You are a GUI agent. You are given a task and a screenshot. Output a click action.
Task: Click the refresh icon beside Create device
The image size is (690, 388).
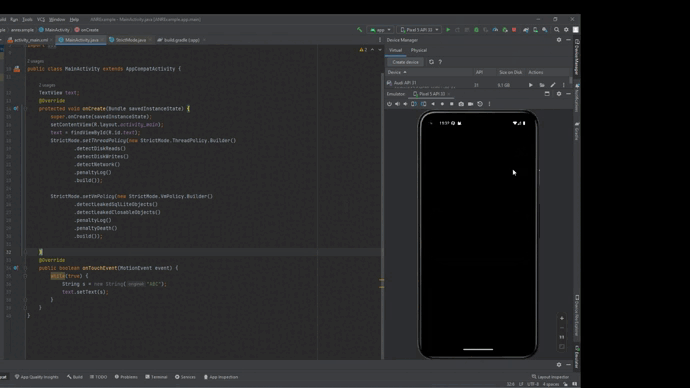pyautogui.click(x=431, y=62)
